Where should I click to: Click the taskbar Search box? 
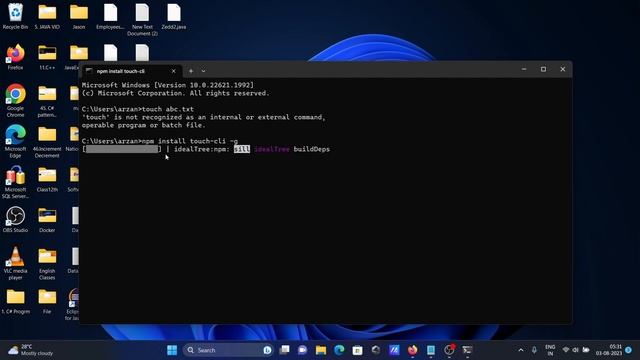tap(228, 350)
